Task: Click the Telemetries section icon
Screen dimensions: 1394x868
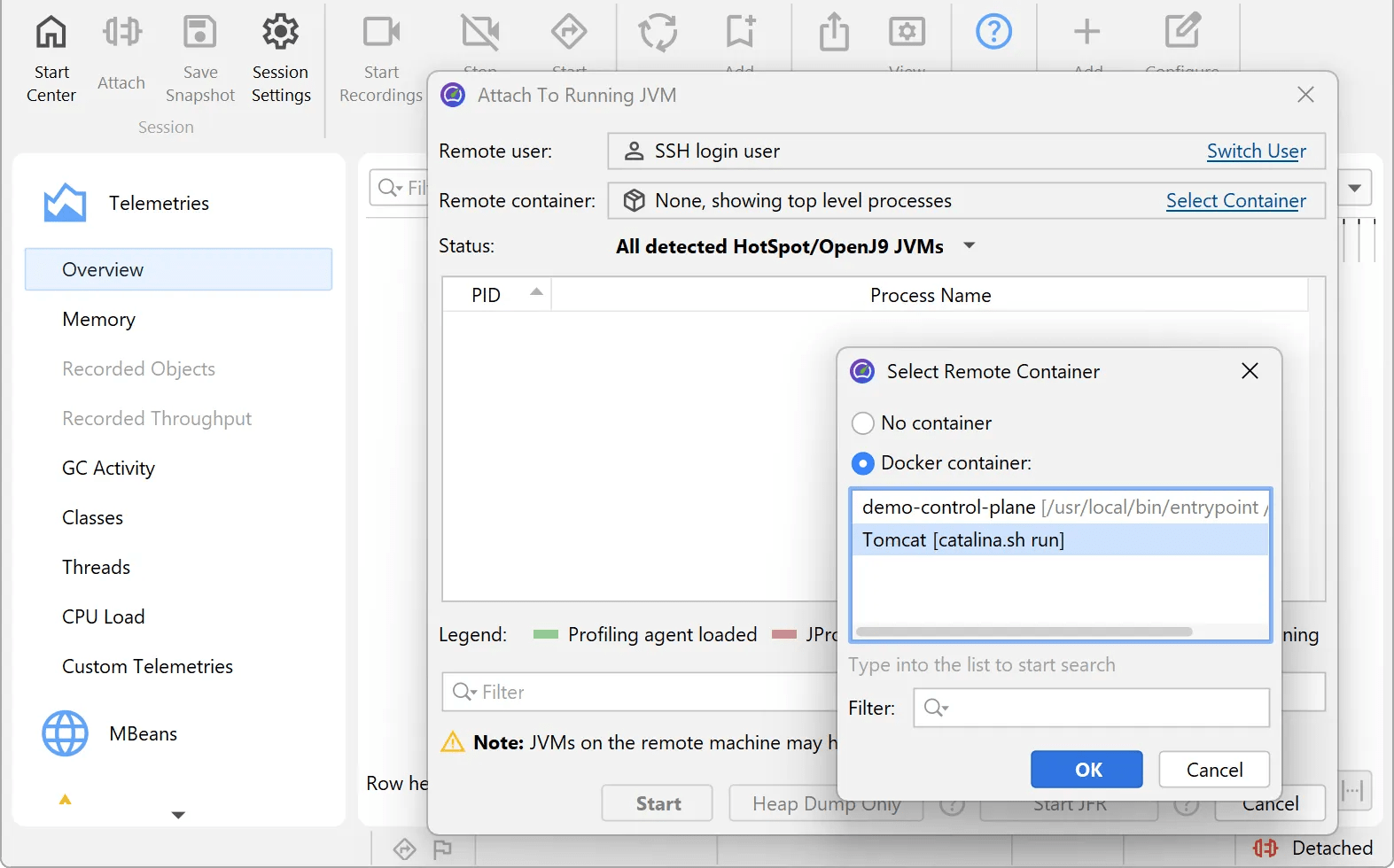Action: (x=65, y=203)
